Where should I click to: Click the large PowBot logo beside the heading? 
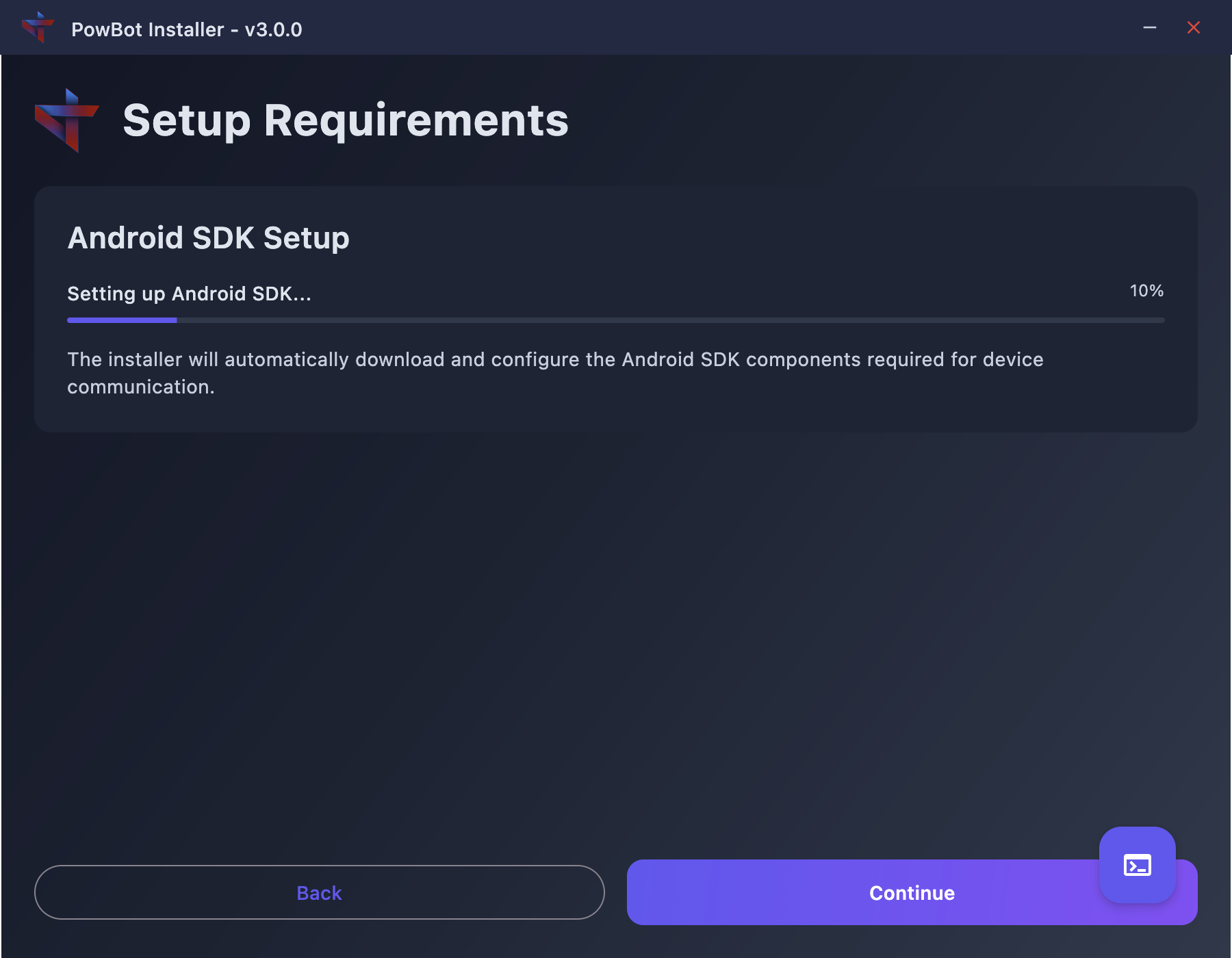(x=66, y=120)
